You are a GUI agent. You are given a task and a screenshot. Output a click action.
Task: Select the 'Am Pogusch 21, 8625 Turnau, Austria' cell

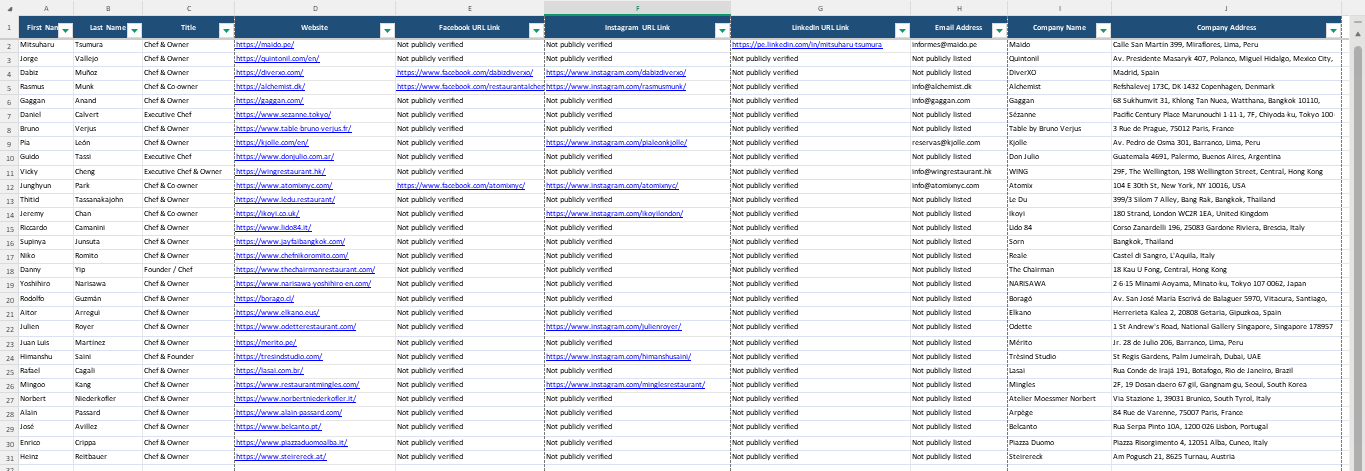1226,456
